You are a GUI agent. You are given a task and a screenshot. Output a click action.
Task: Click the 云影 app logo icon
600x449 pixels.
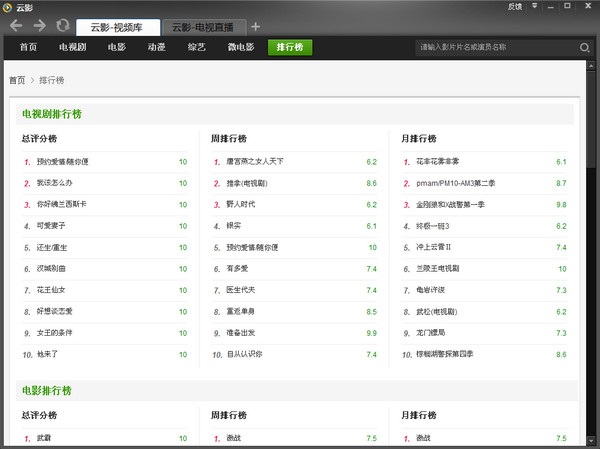coord(7,7)
